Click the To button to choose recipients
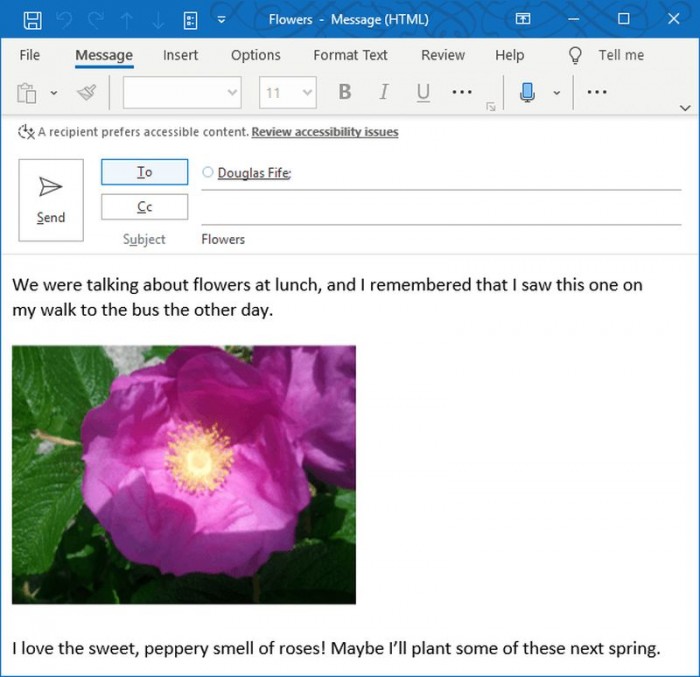The height and width of the screenshot is (677, 700). coord(145,172)
